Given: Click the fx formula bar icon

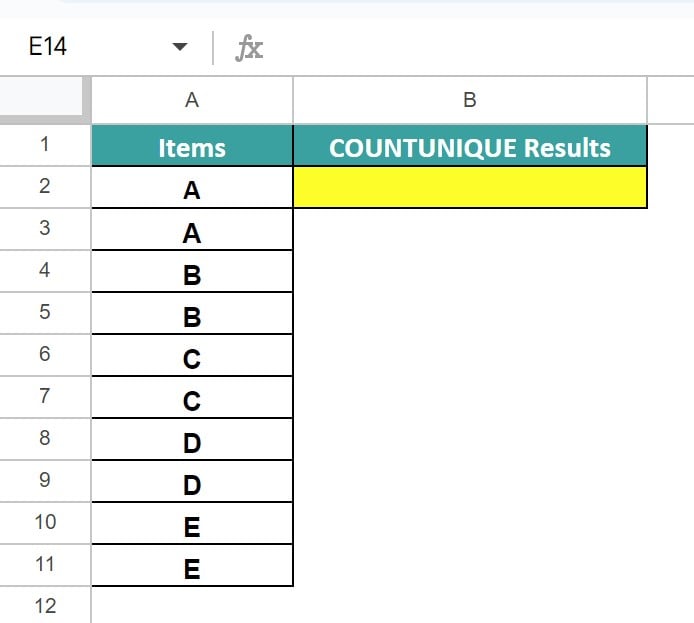Looking at the screenshot, I should [x=249, y=47].
